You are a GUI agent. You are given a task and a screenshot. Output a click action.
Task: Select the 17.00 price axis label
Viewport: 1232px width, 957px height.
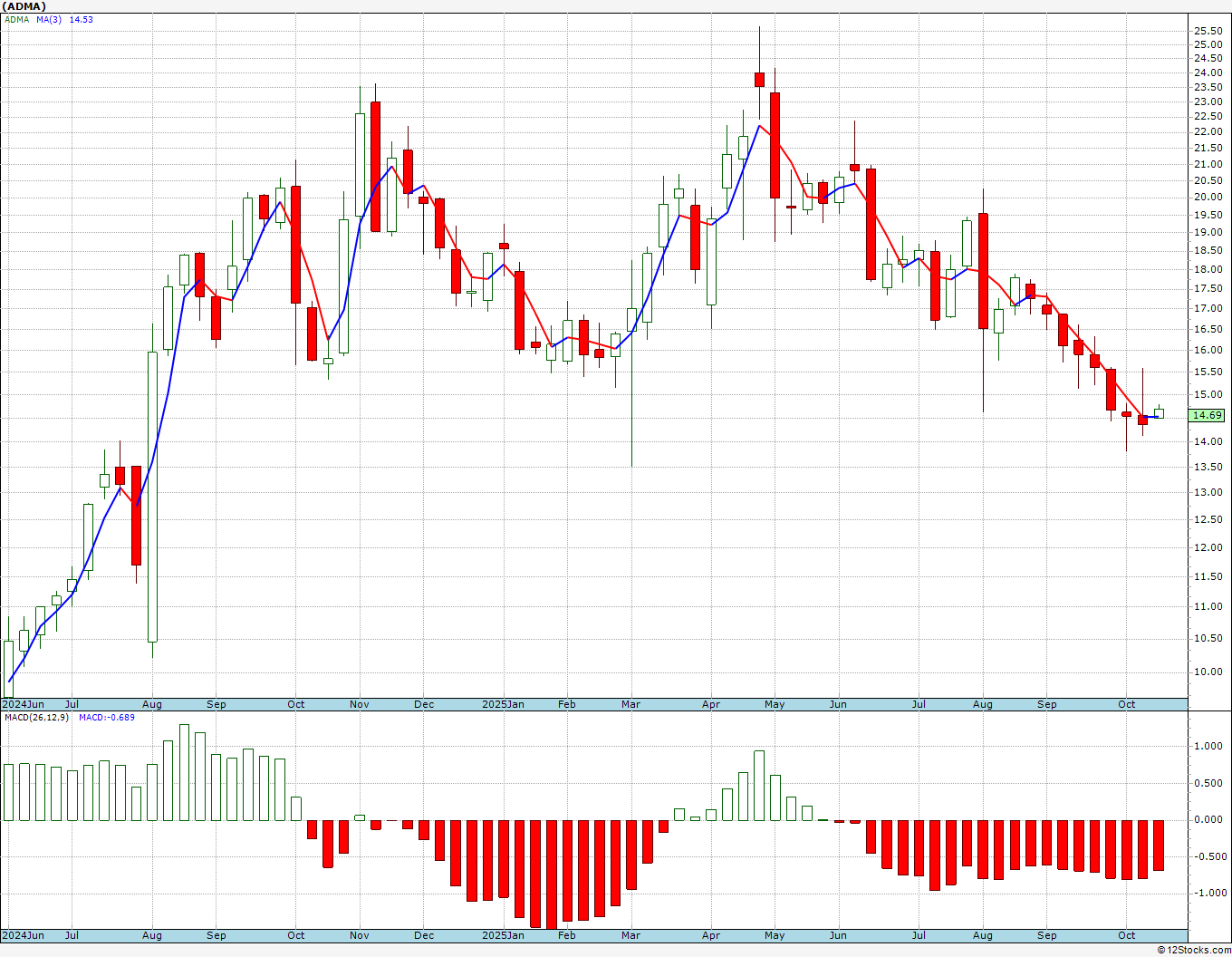tap(1208, 308)
